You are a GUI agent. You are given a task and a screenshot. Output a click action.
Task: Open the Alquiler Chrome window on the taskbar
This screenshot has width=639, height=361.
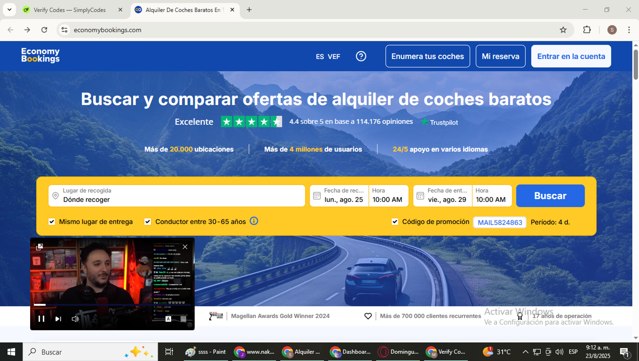(x=302, y=352)
